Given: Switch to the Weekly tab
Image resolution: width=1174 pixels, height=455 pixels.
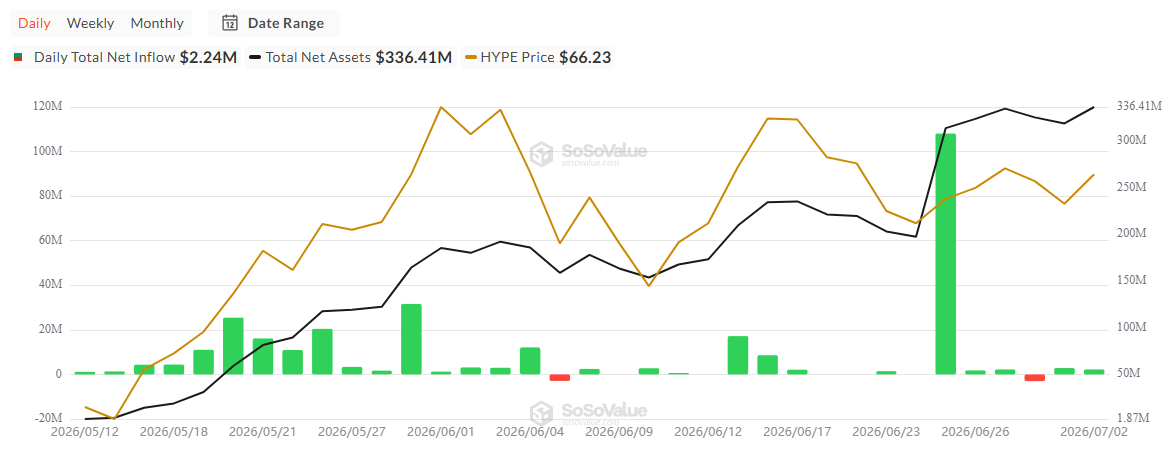Looking at the screenshot, I should 91,23.
